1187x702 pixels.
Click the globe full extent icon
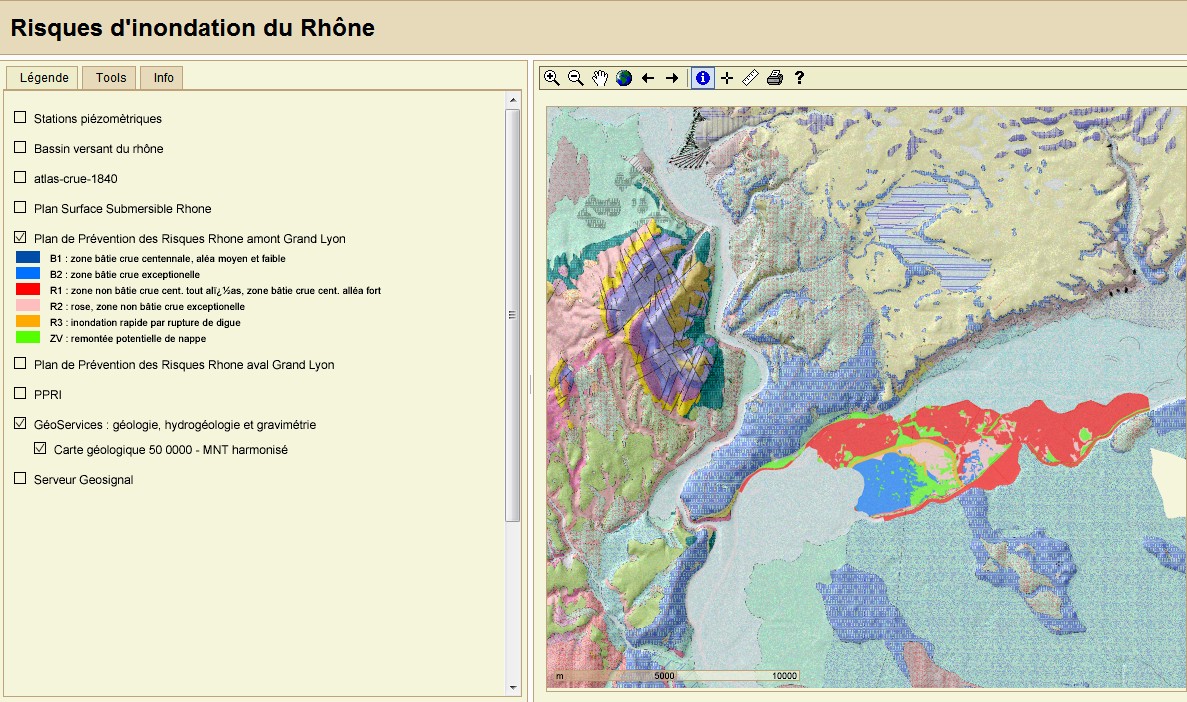pyautogui.click(x=624, y=78)
